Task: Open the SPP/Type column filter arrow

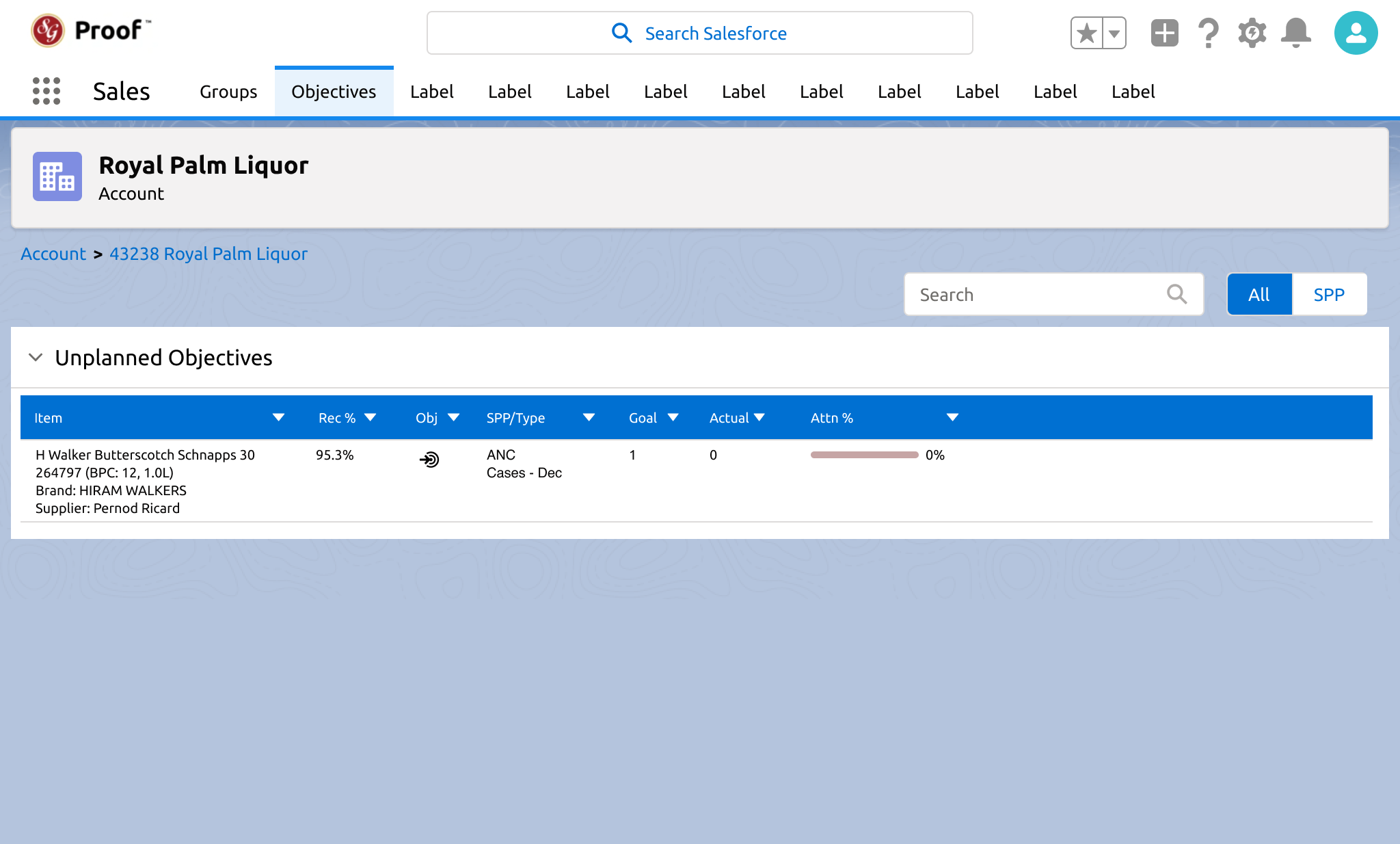Action: pos(589,417)
